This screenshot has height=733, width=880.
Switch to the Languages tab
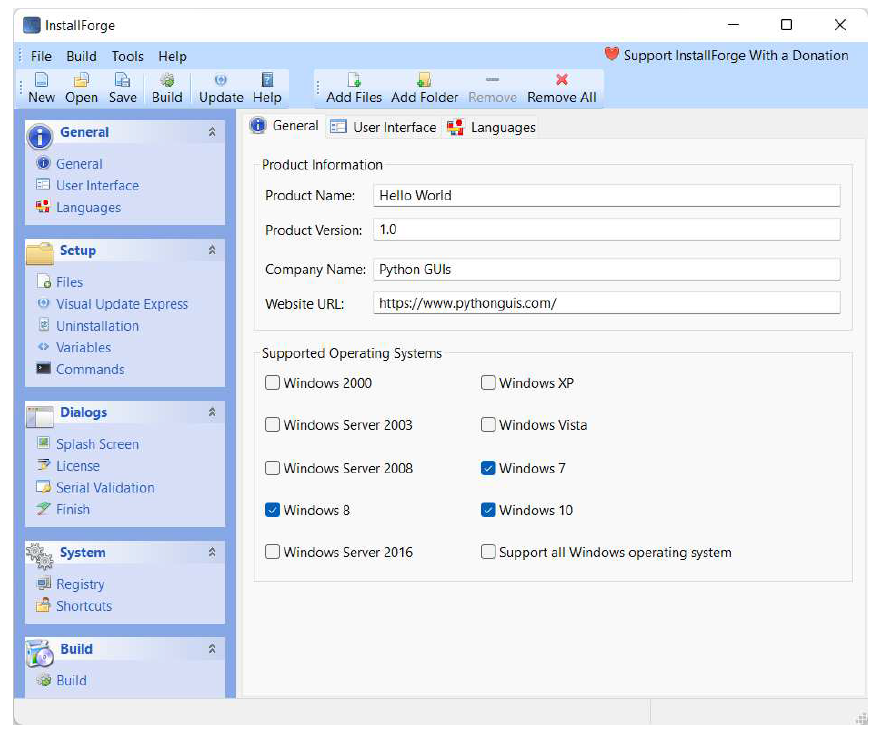492,127
